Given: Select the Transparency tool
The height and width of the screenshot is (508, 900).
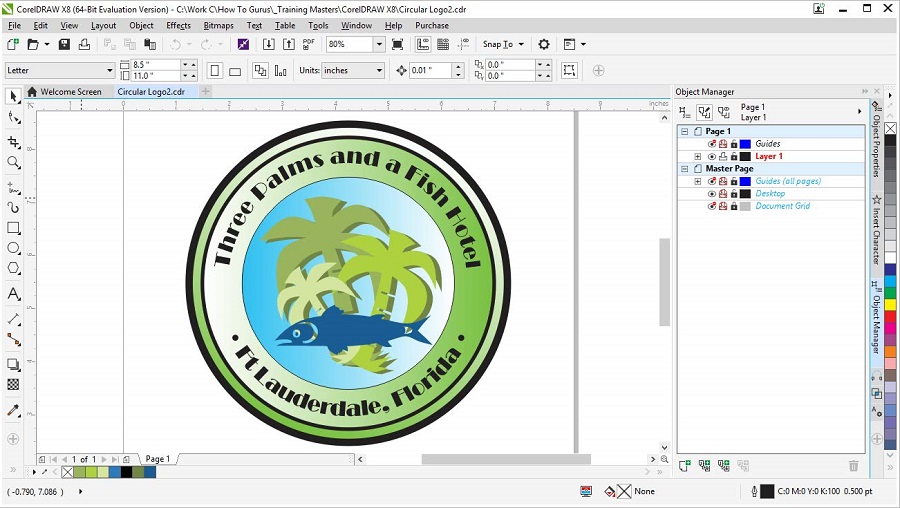Looking at the screenshot, I should 14,385.
